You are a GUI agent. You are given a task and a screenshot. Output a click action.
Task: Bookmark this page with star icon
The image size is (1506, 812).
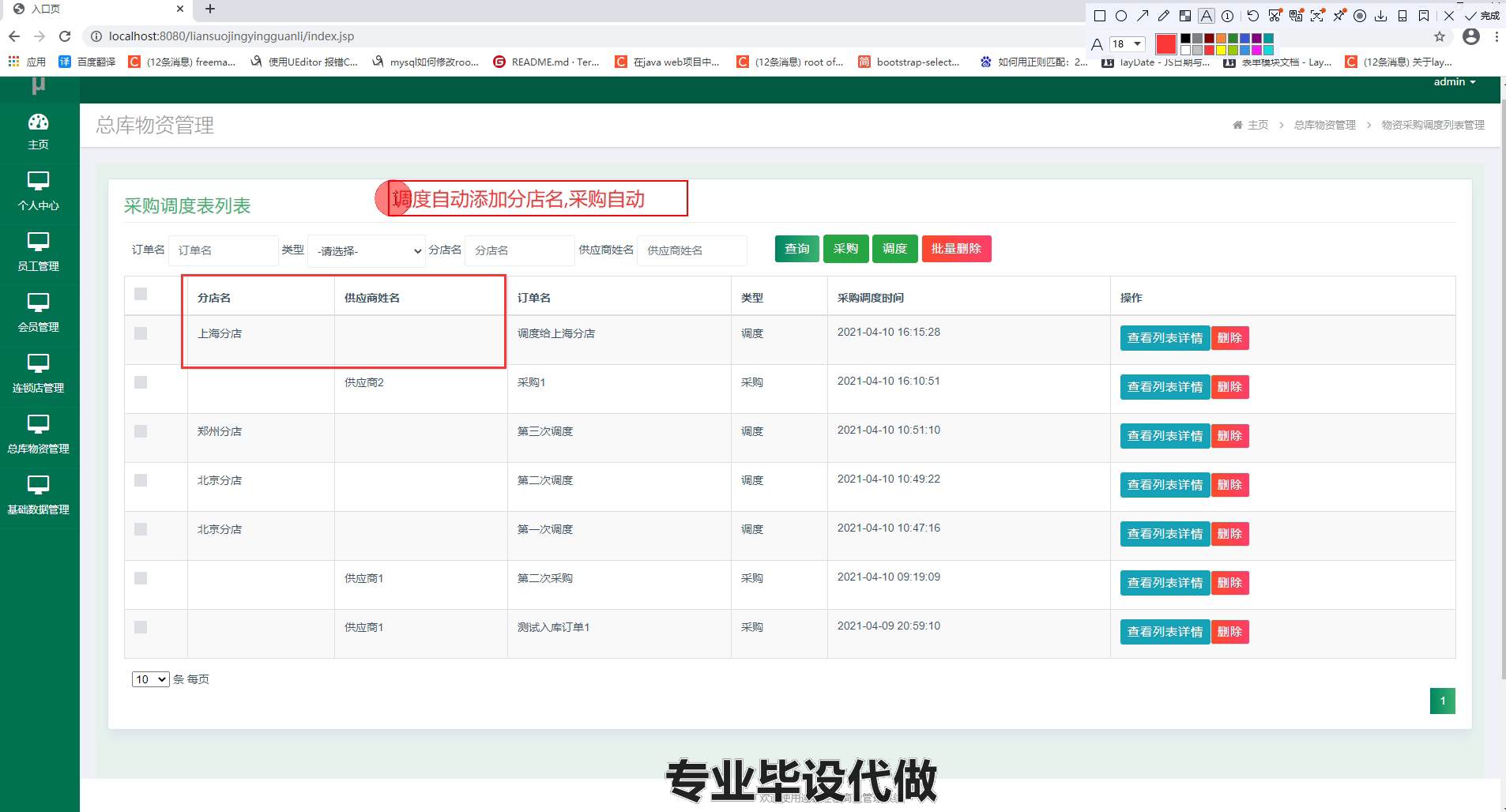pyautogui.click(x=1440, y=36)
